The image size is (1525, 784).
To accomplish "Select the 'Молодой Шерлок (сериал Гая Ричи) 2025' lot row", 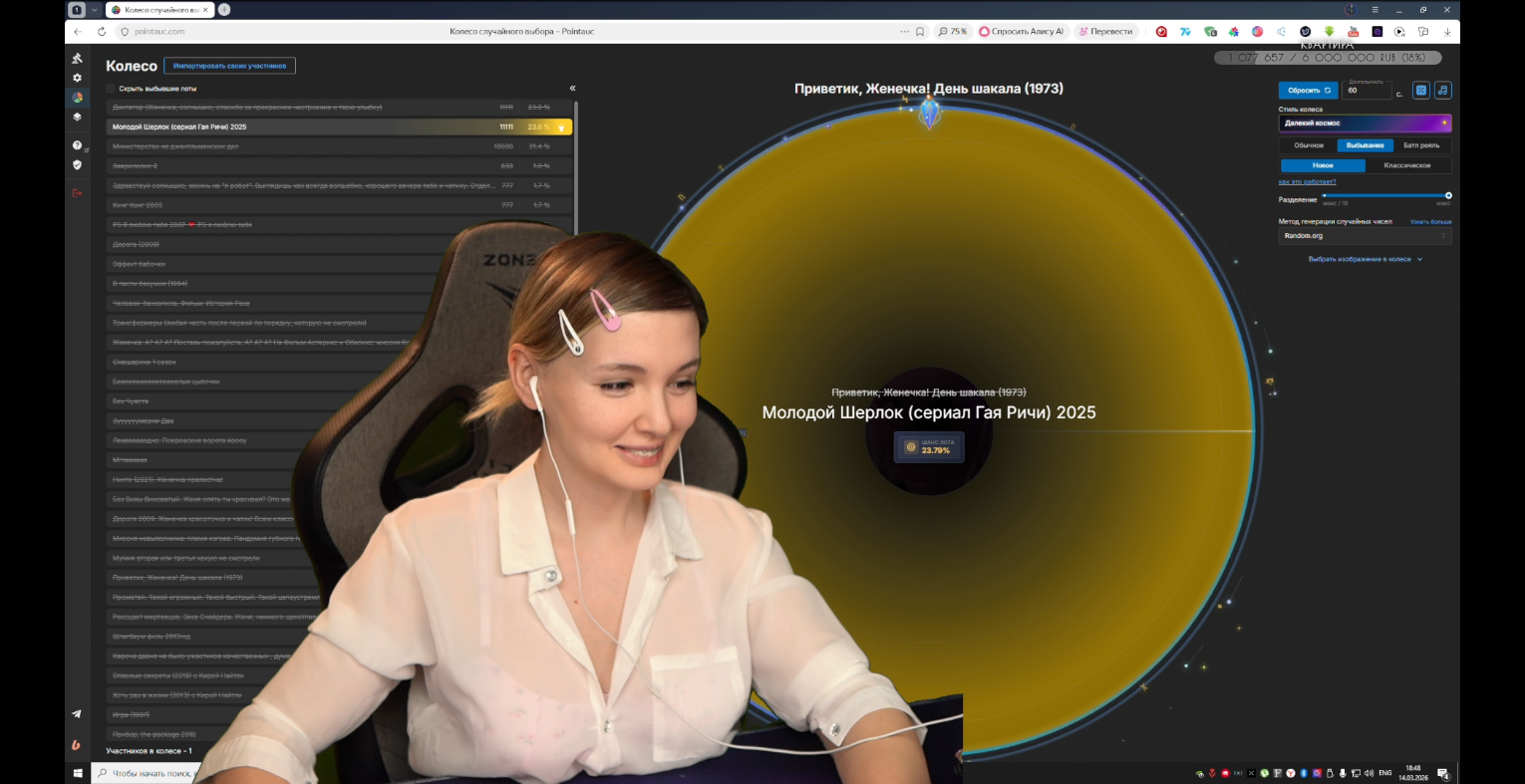I will coord(339,128).
